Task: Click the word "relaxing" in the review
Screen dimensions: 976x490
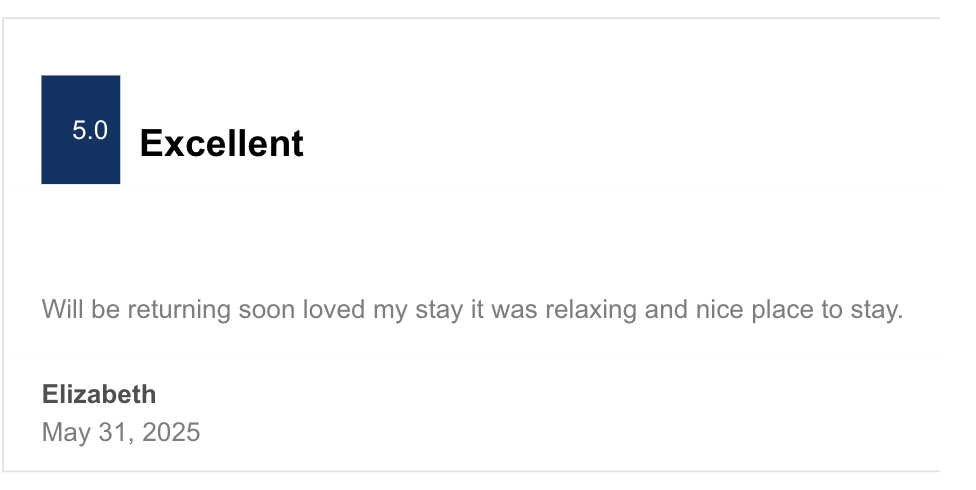Action: coord(591,310)
